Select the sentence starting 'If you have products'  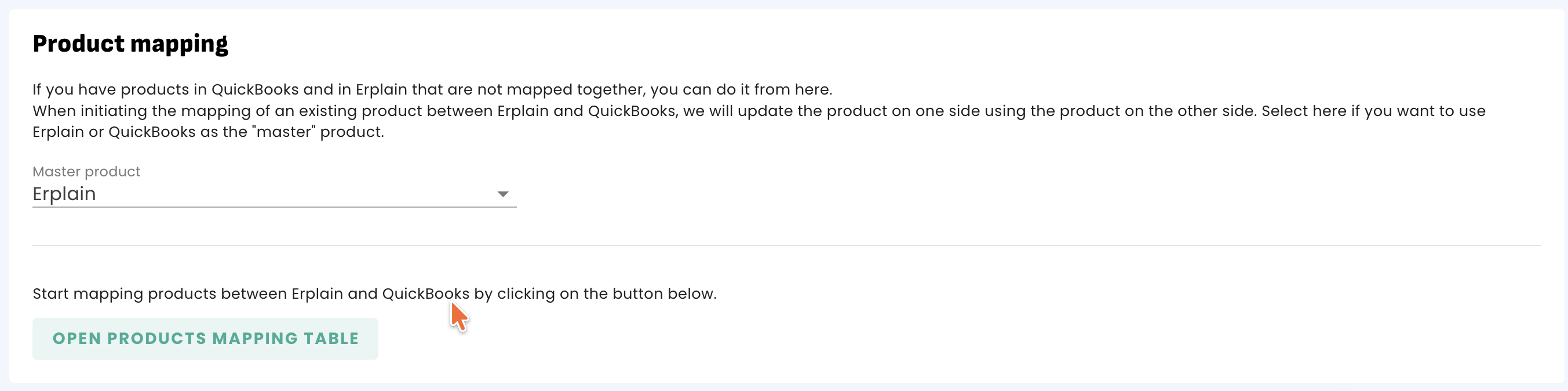point(432,89)
